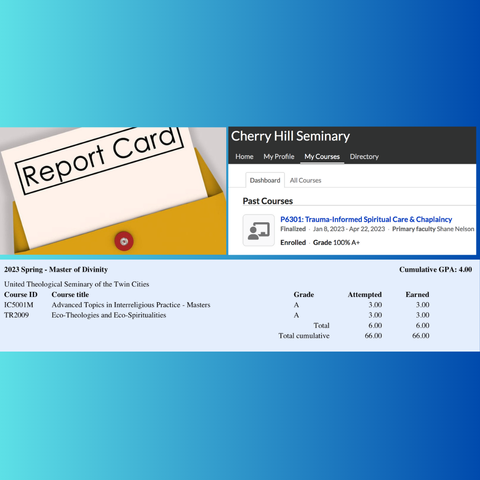The width and height of the screenshot is (480, 480).
Task: Click the Earned column header
Action: [x=417, y=294]
